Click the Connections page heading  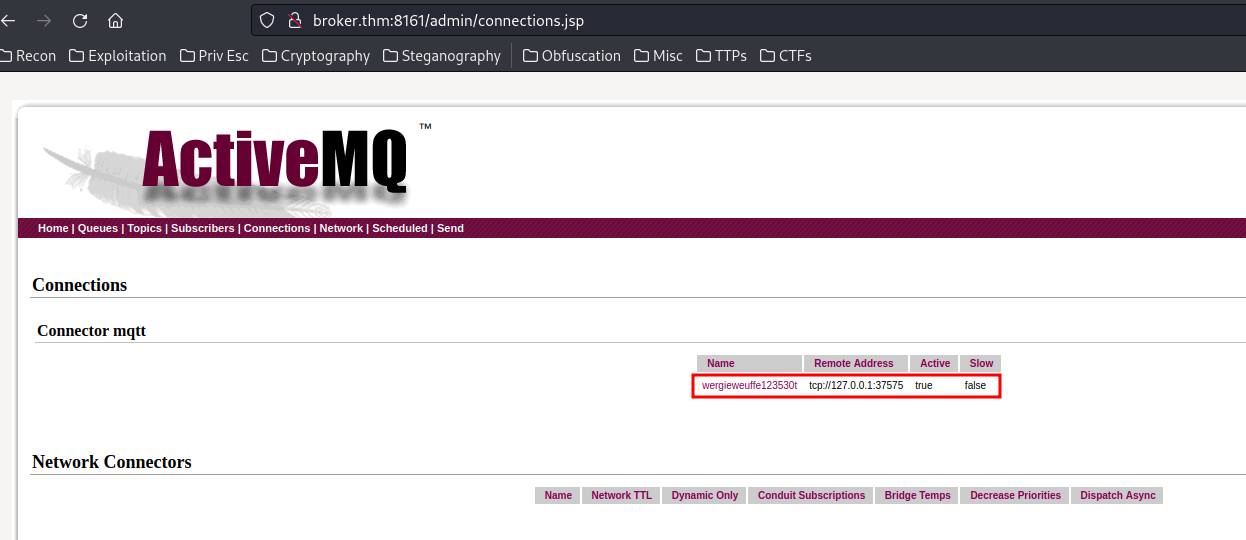pos(80,285)
